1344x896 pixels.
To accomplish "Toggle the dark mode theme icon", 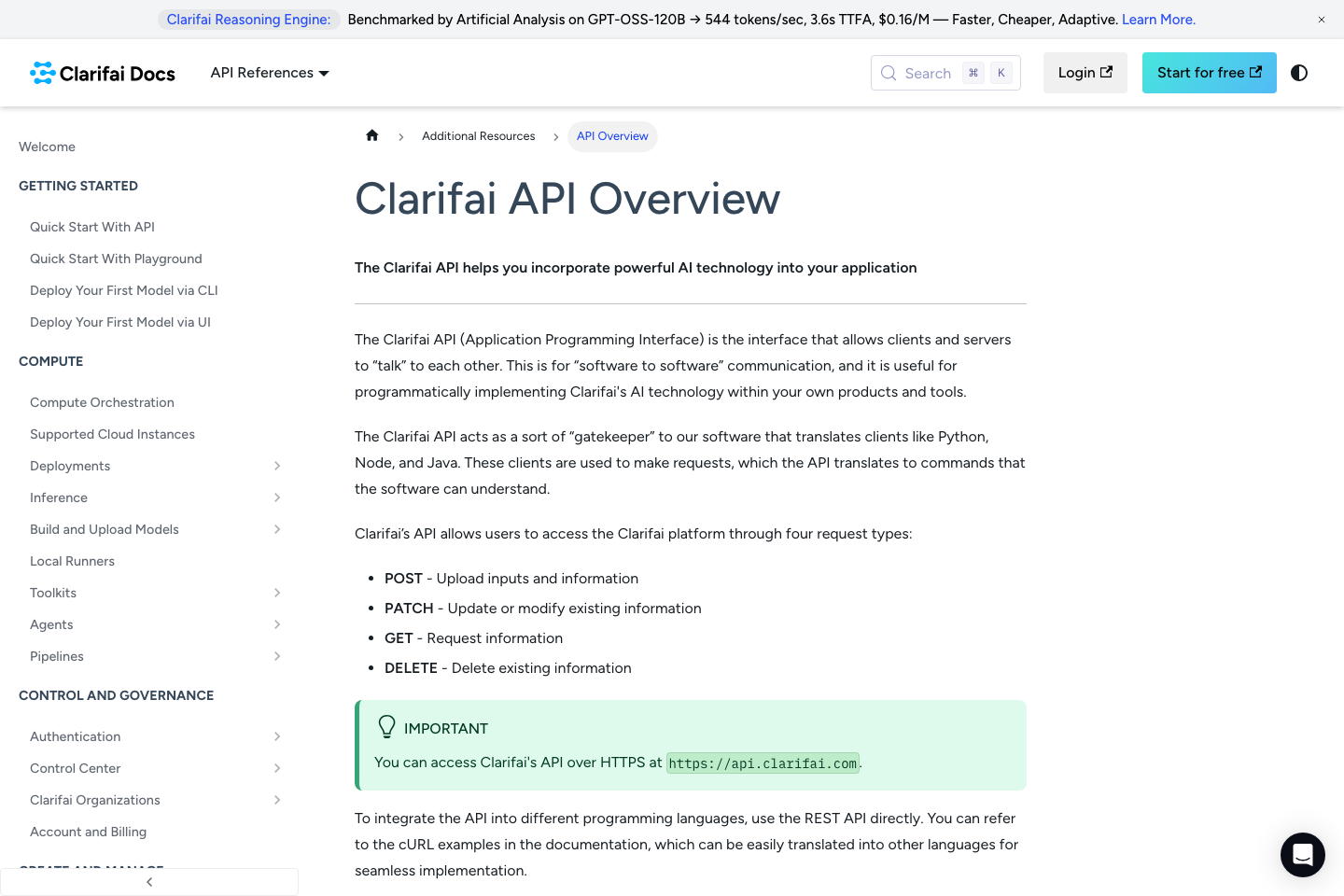I will 1299,73.
